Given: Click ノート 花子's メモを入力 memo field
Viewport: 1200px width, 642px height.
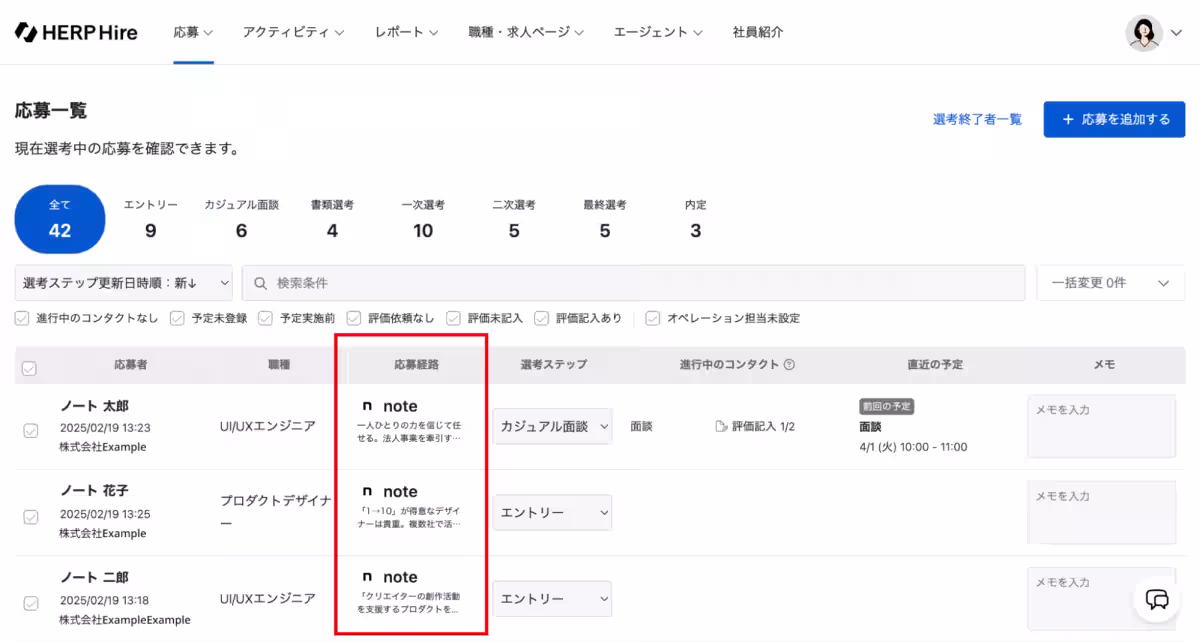Looking at the screenshot, I should [1101, 512].
